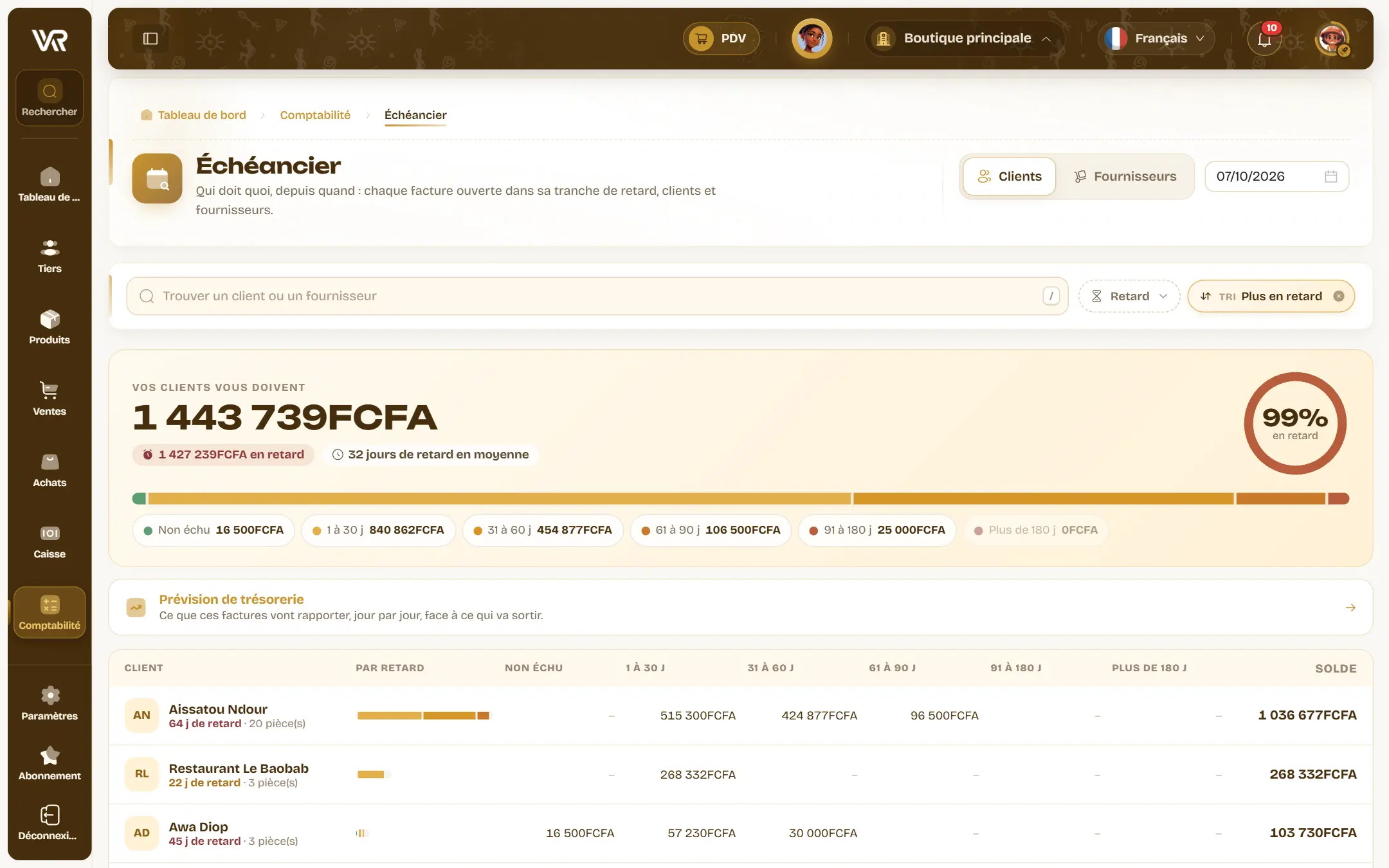Screen dimensions: 1389x868
Task: Open the Tiers section
Action: click(50, 256)
